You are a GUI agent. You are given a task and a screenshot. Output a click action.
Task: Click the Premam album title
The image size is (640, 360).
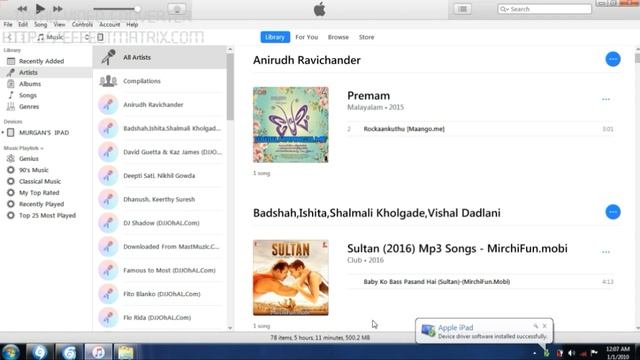point(368,96)
